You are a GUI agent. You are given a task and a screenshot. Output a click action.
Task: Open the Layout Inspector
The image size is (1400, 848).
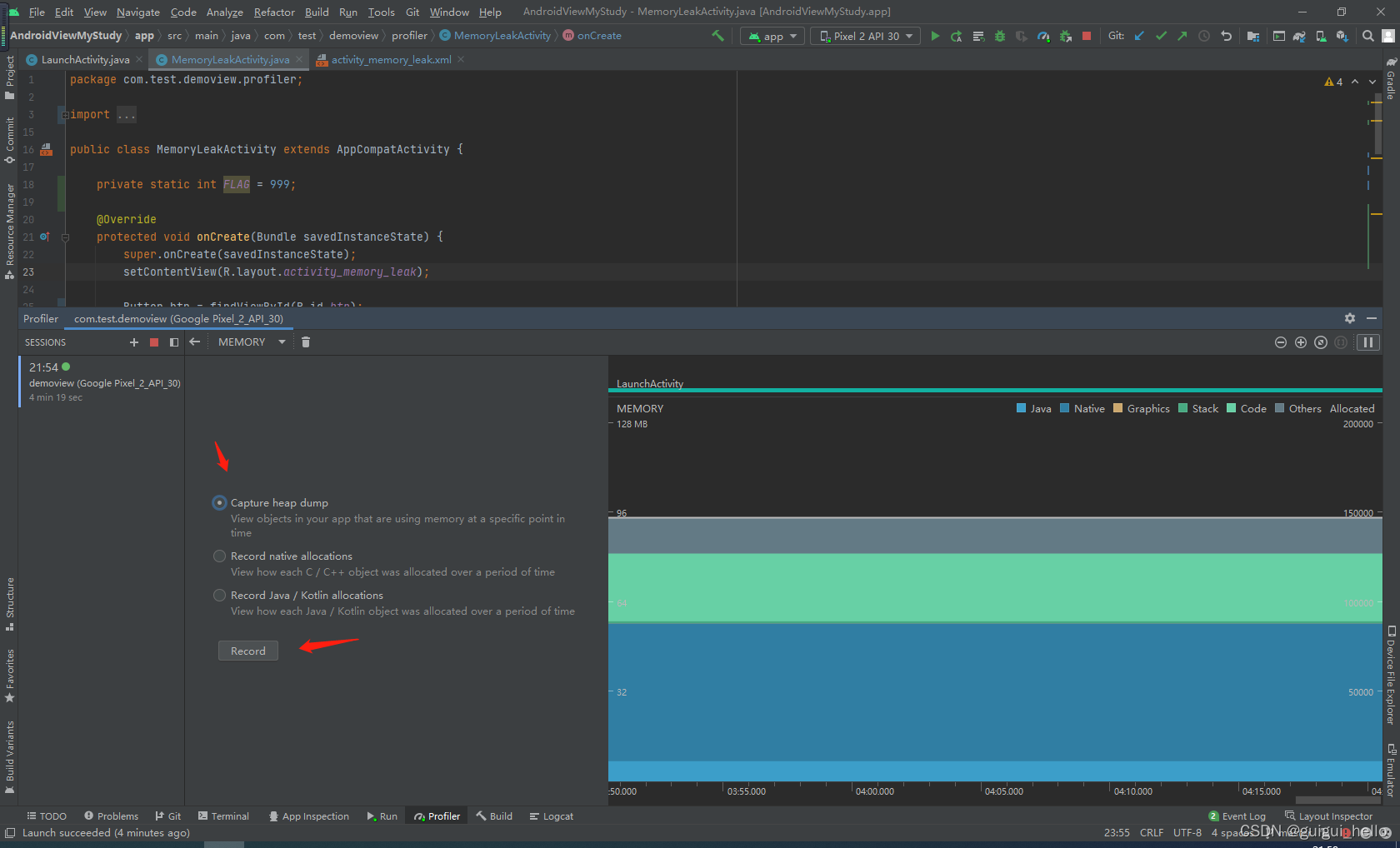click(1329, 816)
